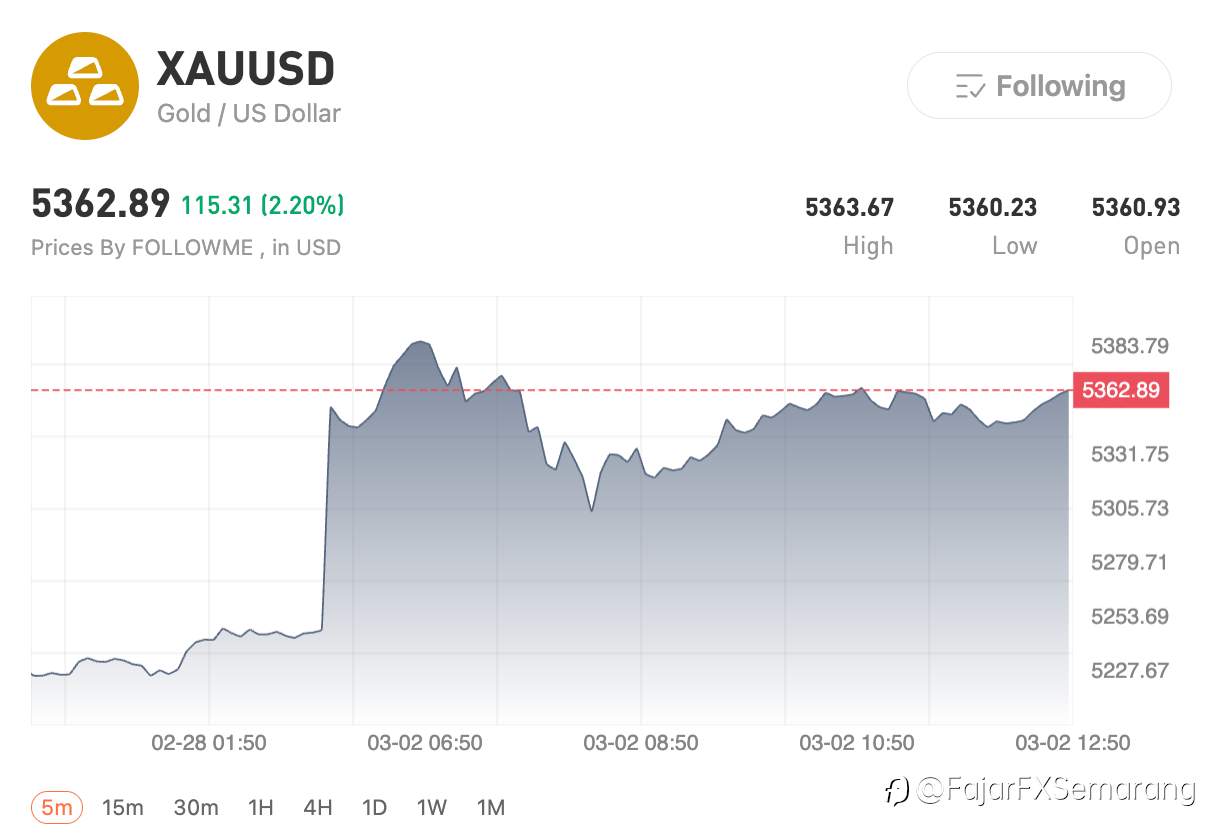Screen dimensions: 1208x838
Task: Select the 5m timeframe tab
Action: [x=57, y=807]
